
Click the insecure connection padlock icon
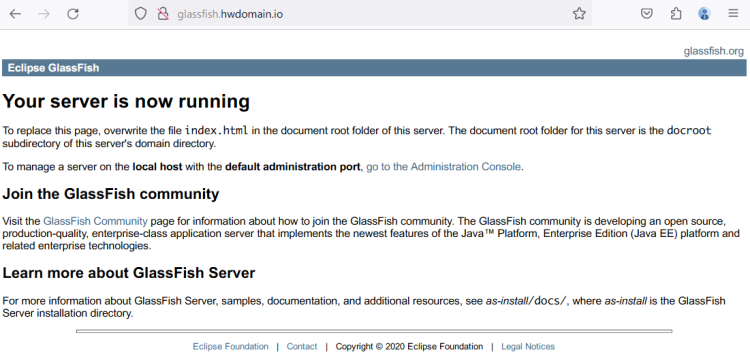(163, 14)
